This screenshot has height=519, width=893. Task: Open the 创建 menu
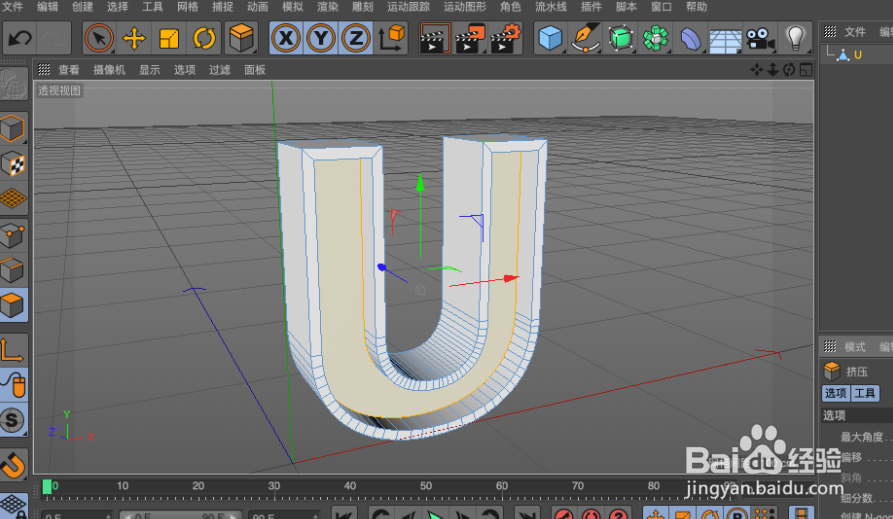pyautogui.click(x=83, y=7)
